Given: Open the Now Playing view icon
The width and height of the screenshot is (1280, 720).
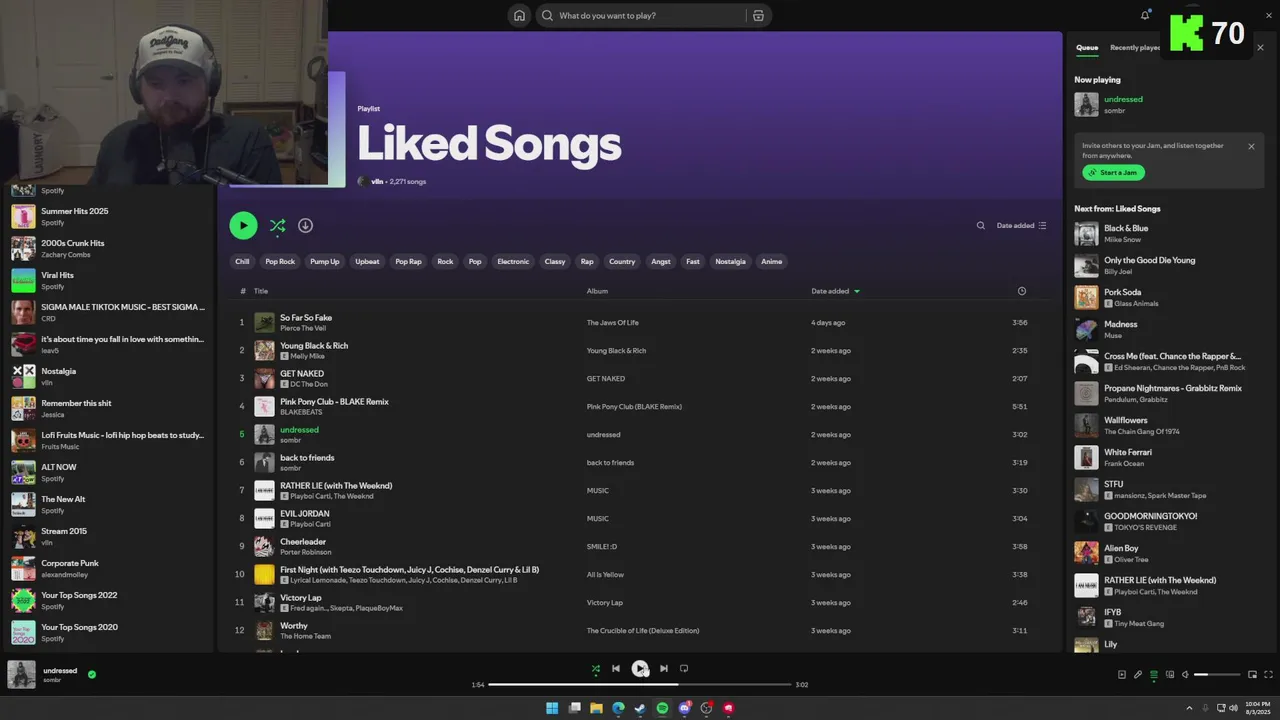Looking at the screenshot, I should 1122,675.
